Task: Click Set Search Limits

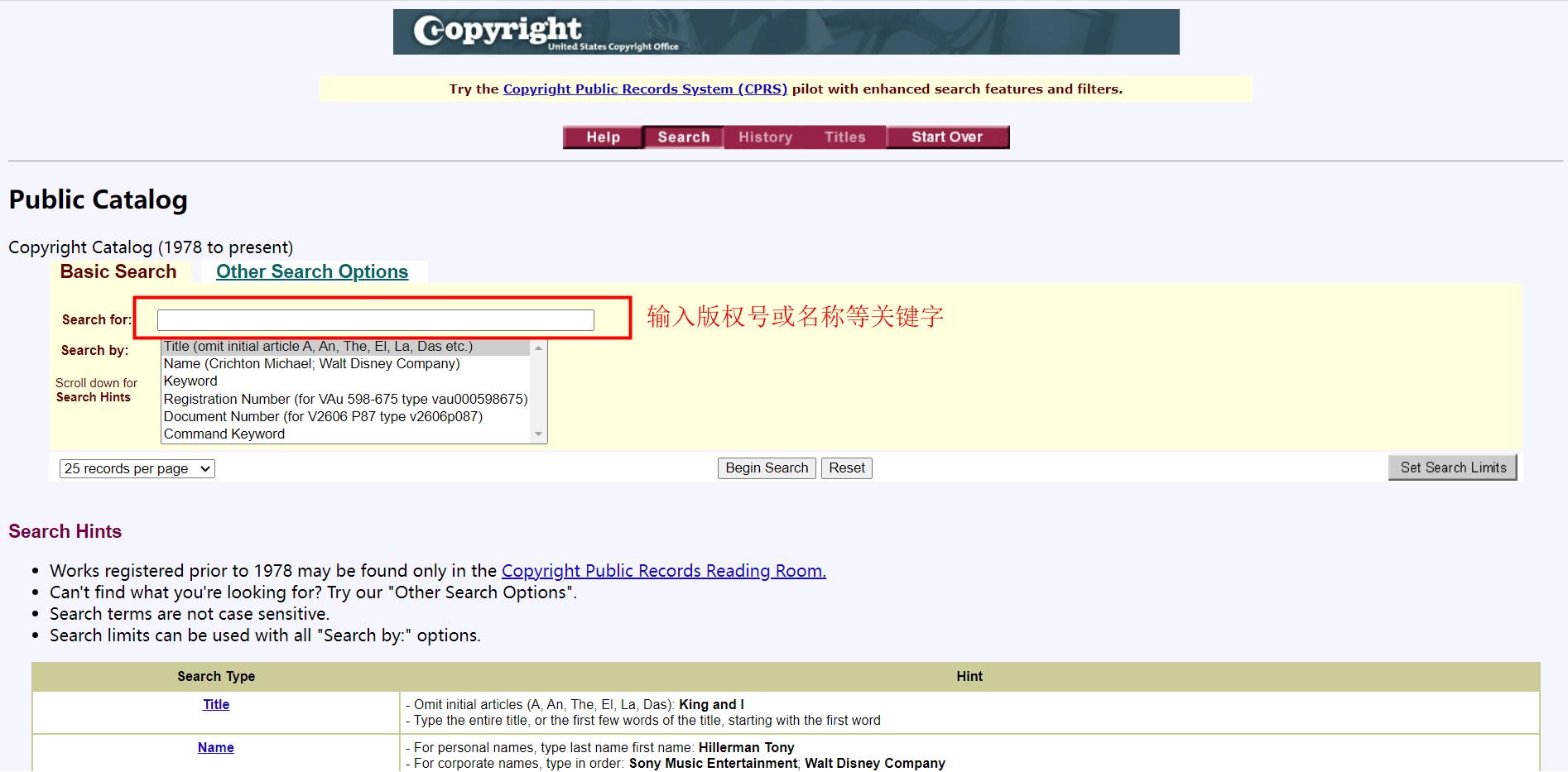Action: coord(1451,468)
